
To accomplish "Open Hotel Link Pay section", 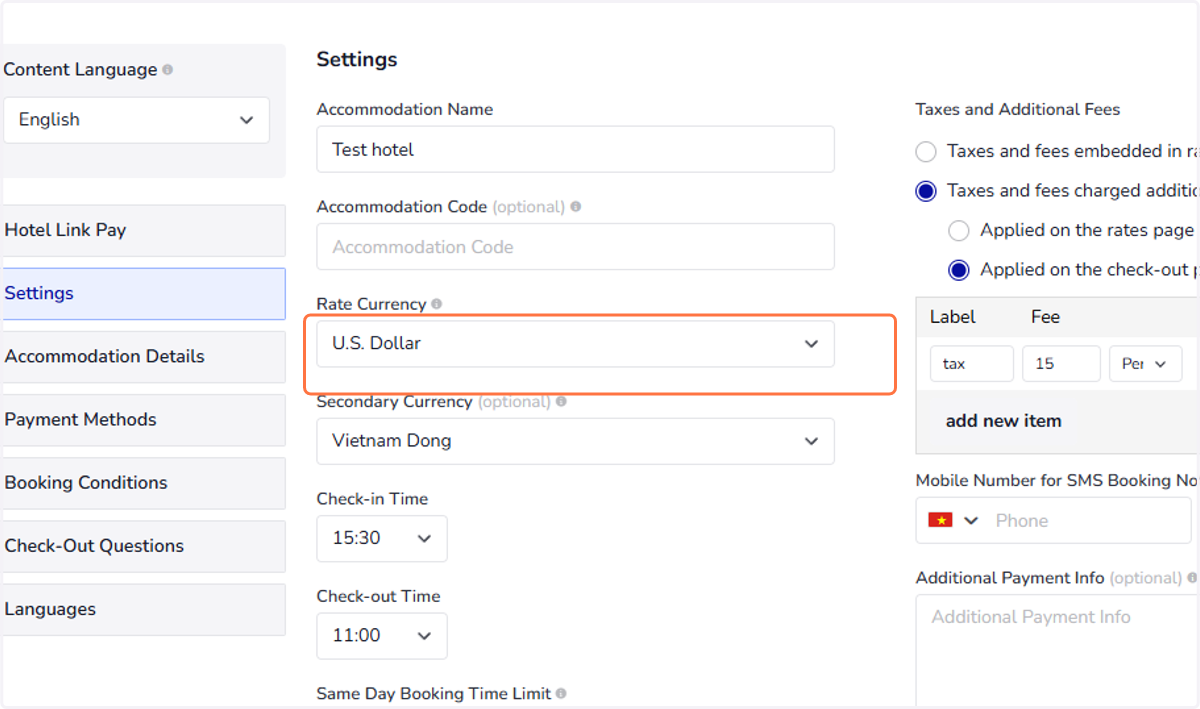I will pos(144,230).
